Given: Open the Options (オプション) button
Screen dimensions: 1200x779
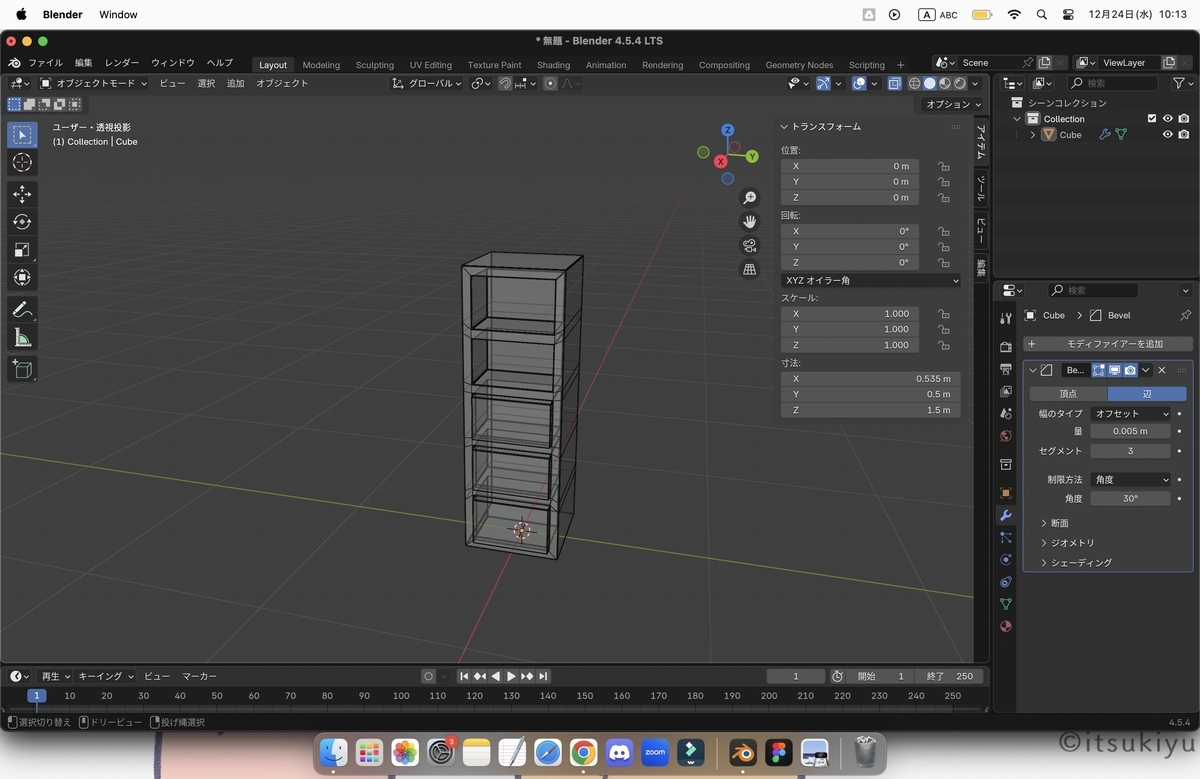Looking at the screenshot, I should click(x=953, y=104).
